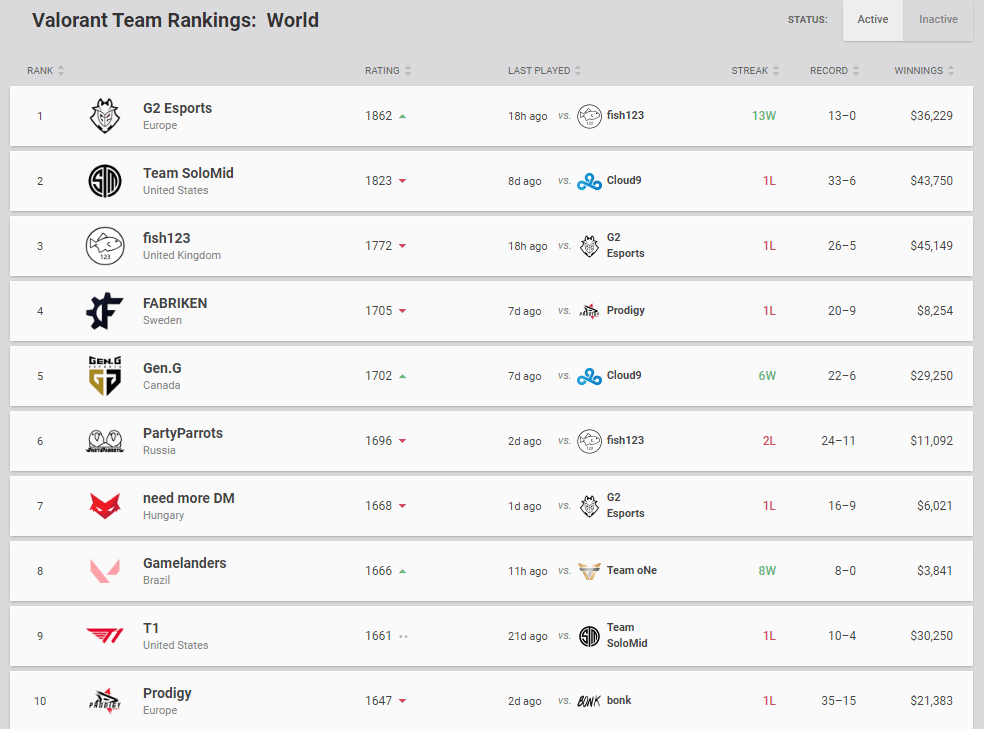Open the FABRIKEN team logo
The width and height of the screenshot is (984, 729).
click(x=105, y=311)
